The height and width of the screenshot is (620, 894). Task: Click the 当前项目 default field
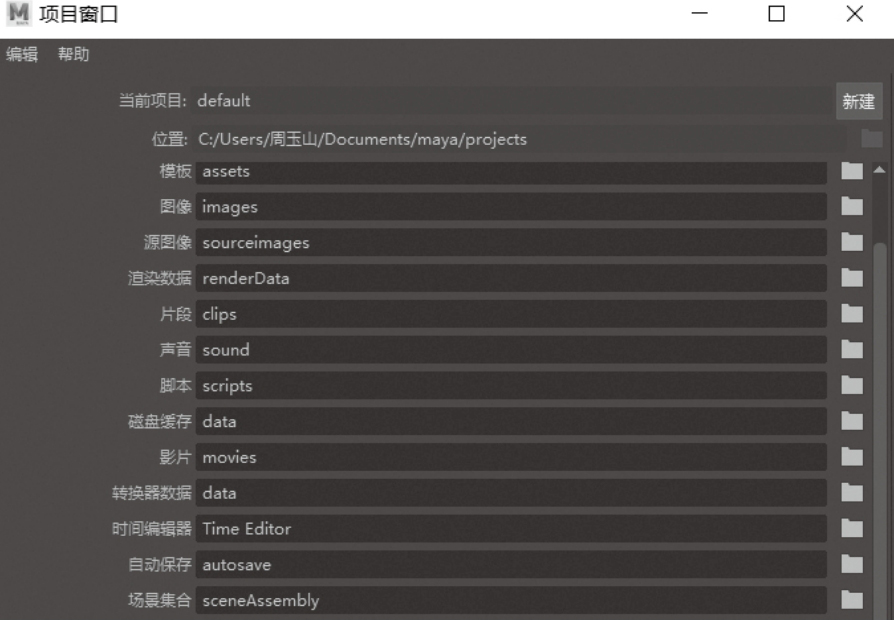511,101
